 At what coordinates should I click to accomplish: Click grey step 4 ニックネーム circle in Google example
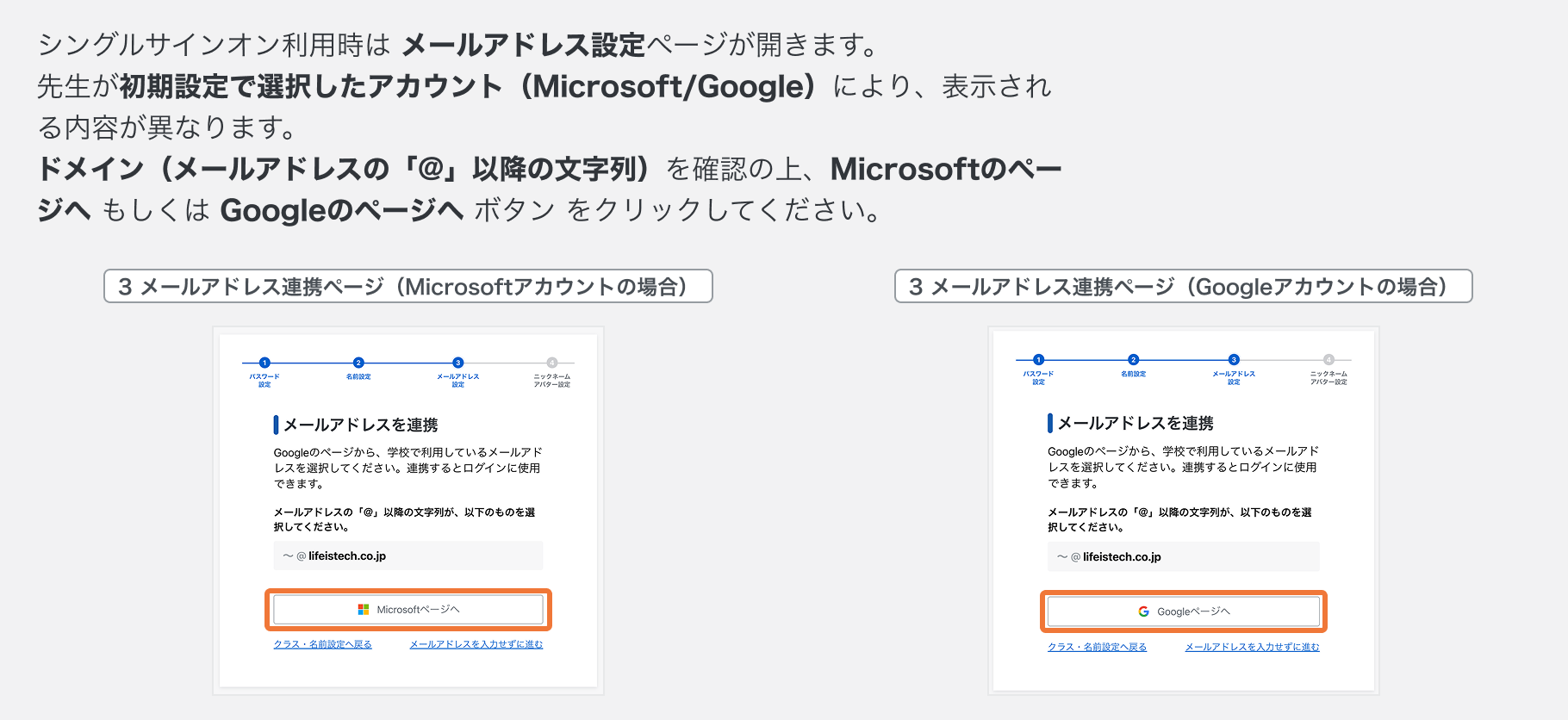point(1328,360)
